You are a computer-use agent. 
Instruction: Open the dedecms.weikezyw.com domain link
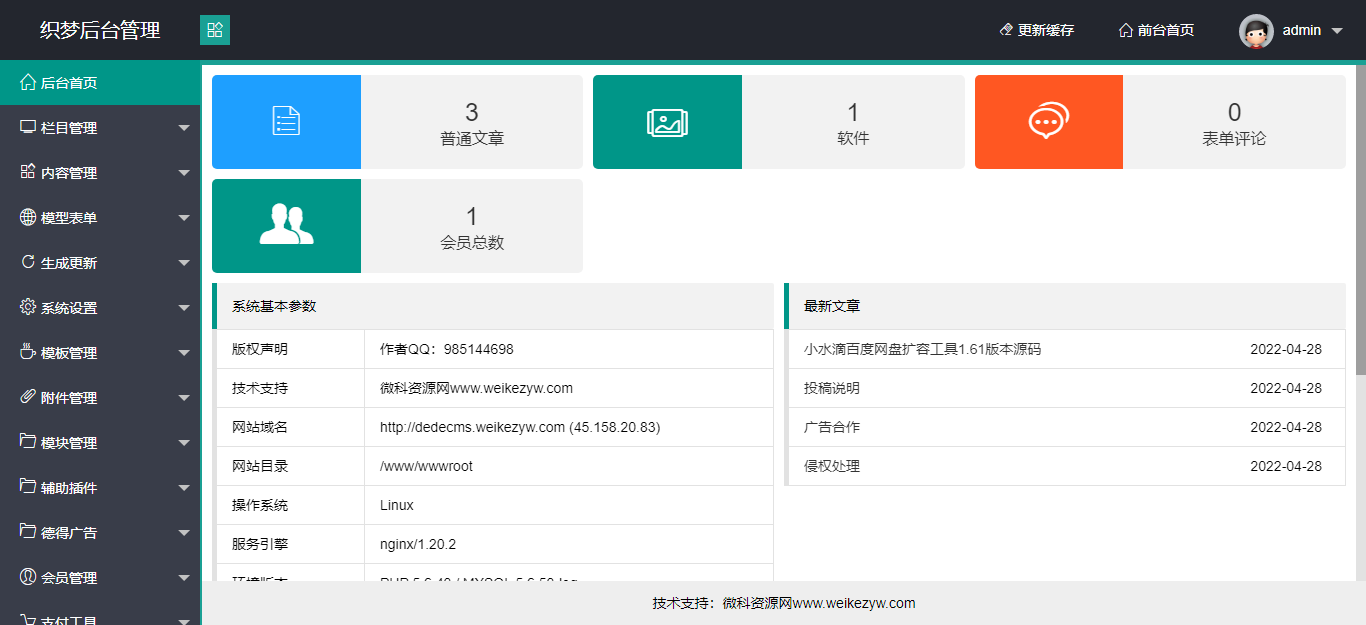[469, 427]
